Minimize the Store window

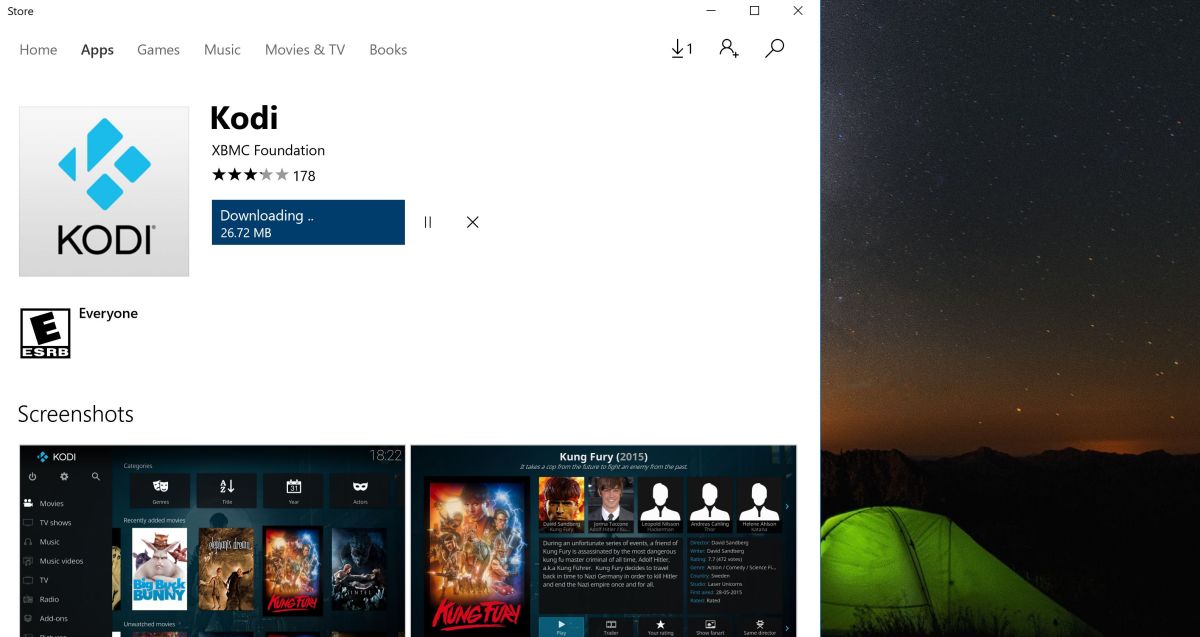(711, 11)
